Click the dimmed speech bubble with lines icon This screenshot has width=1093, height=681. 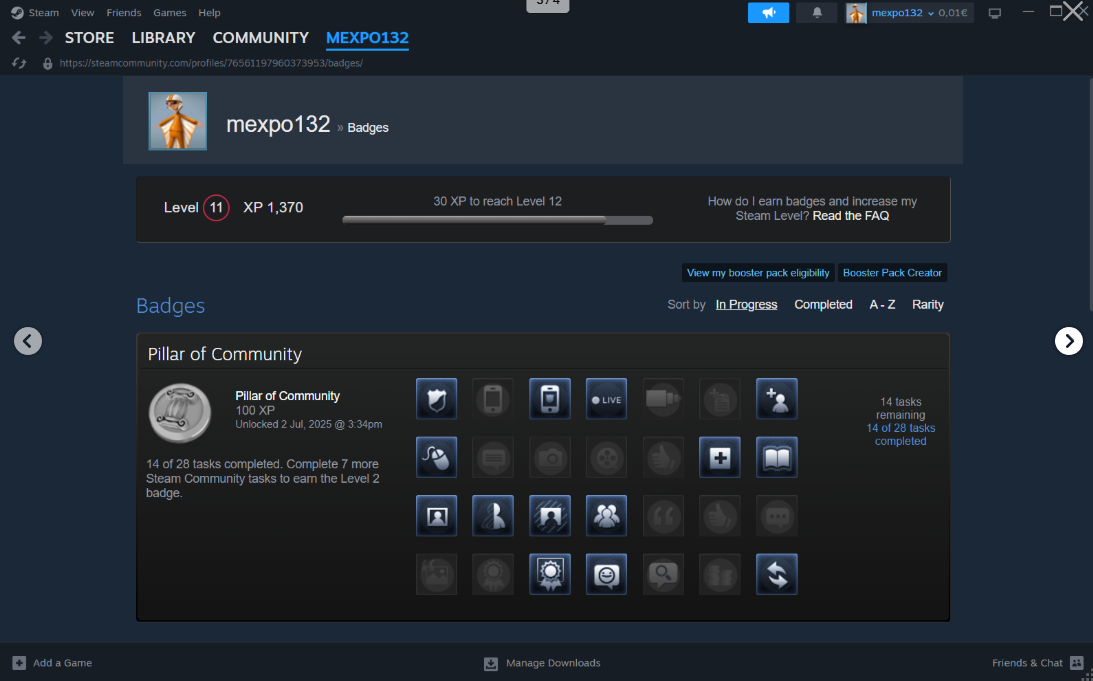pyautogui.click(x=493, y=457)
